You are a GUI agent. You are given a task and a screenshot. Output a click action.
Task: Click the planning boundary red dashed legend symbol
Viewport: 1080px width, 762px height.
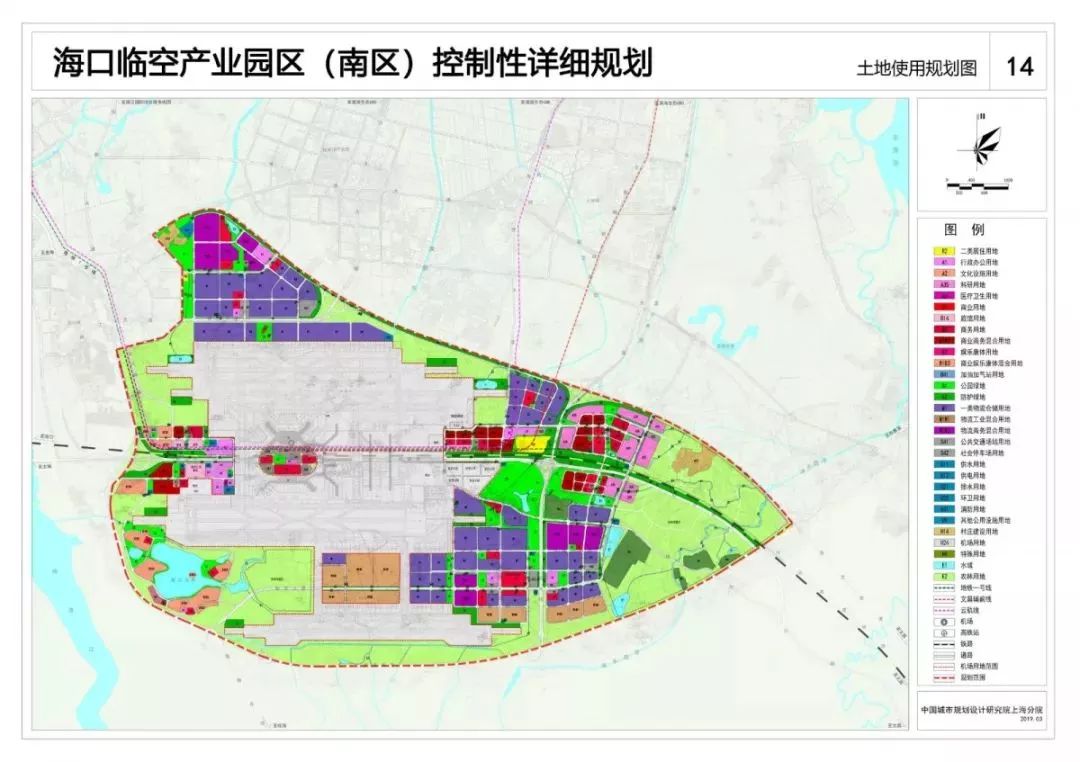(943, 677)
